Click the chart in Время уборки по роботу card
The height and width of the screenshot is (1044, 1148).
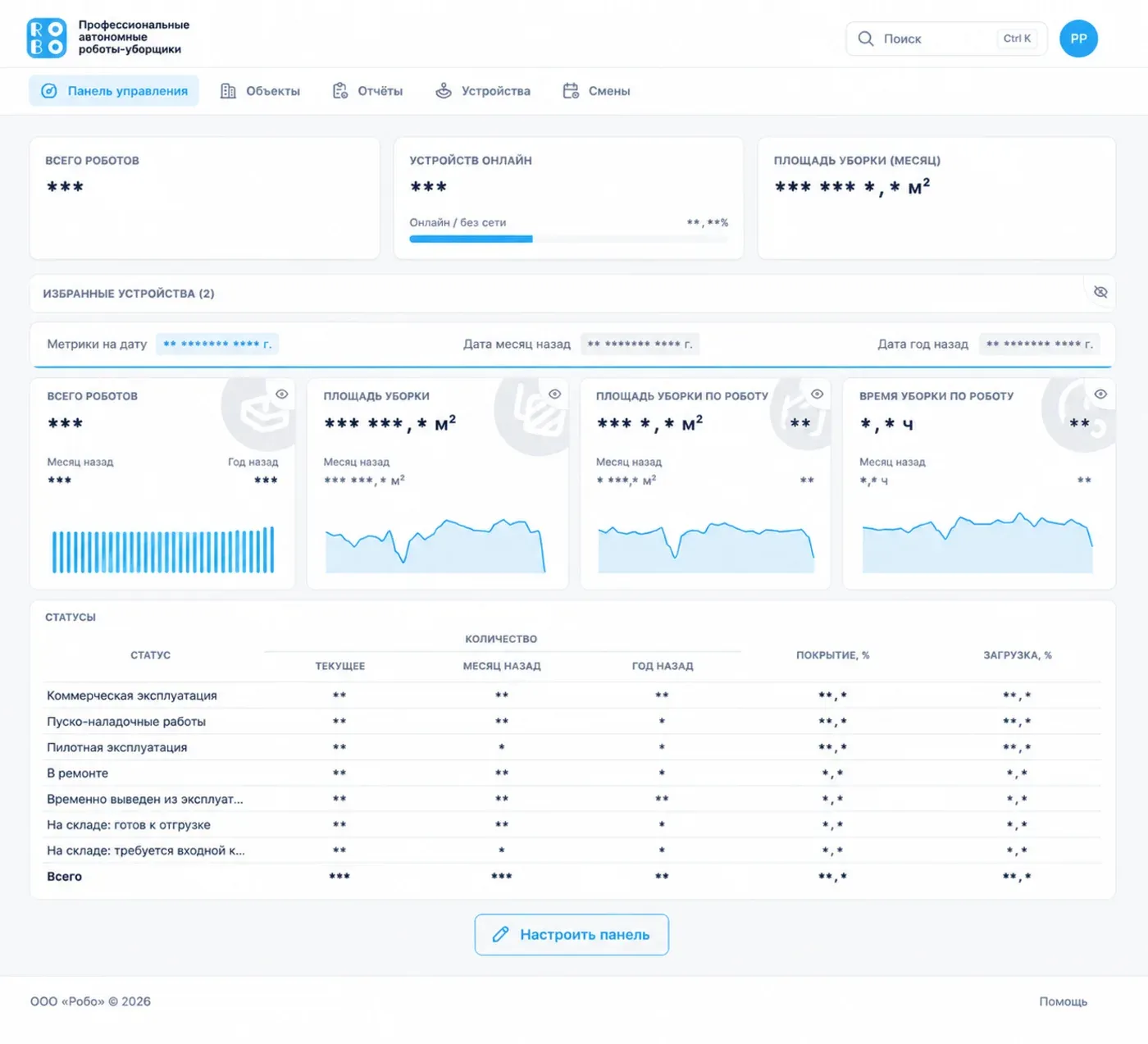[x=977, y=543]
